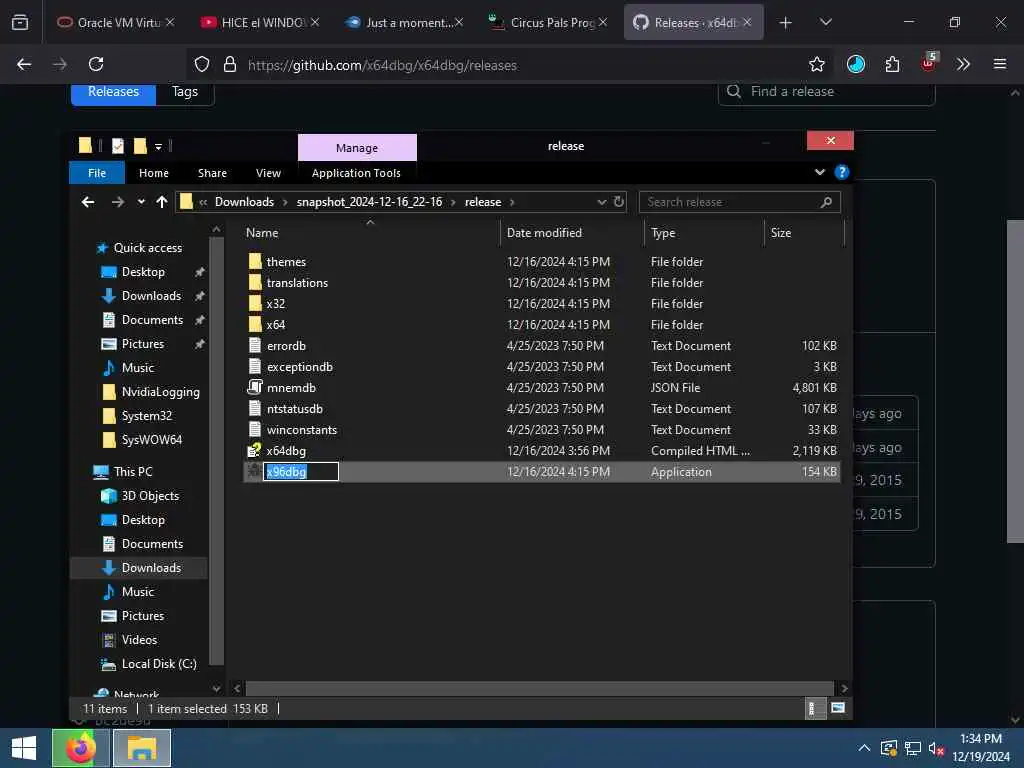The height and width of the screenshot is (768, 1024).
Task: Select the x32 folder icon
Action: (x=255, y=304)
